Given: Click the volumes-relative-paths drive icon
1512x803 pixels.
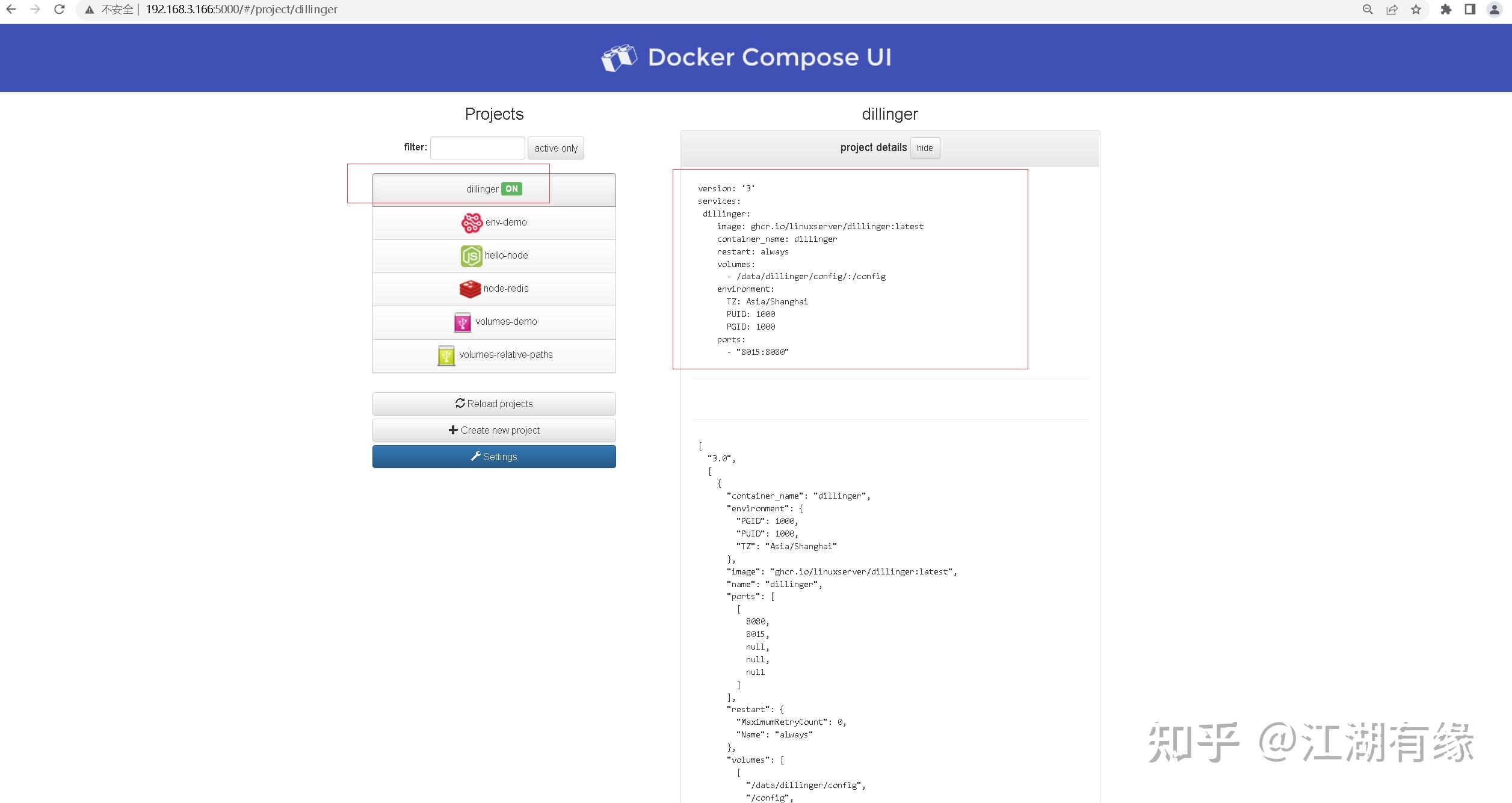Looking at the screenshot, I should tap(445, 354).
